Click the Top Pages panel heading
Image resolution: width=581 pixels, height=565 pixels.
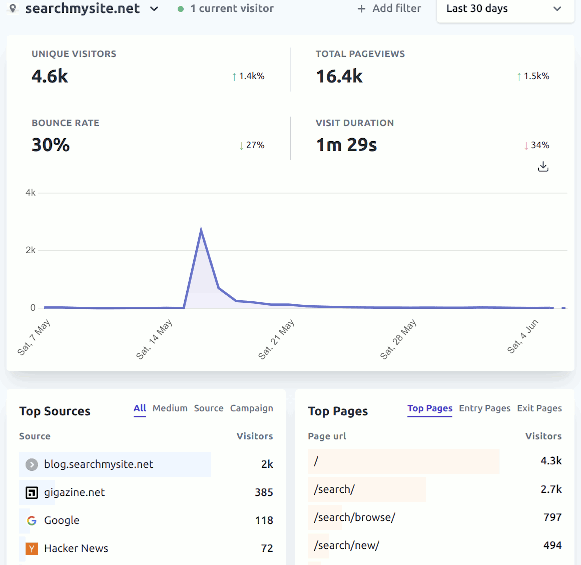pyautogui.click(x=338, y=411)
